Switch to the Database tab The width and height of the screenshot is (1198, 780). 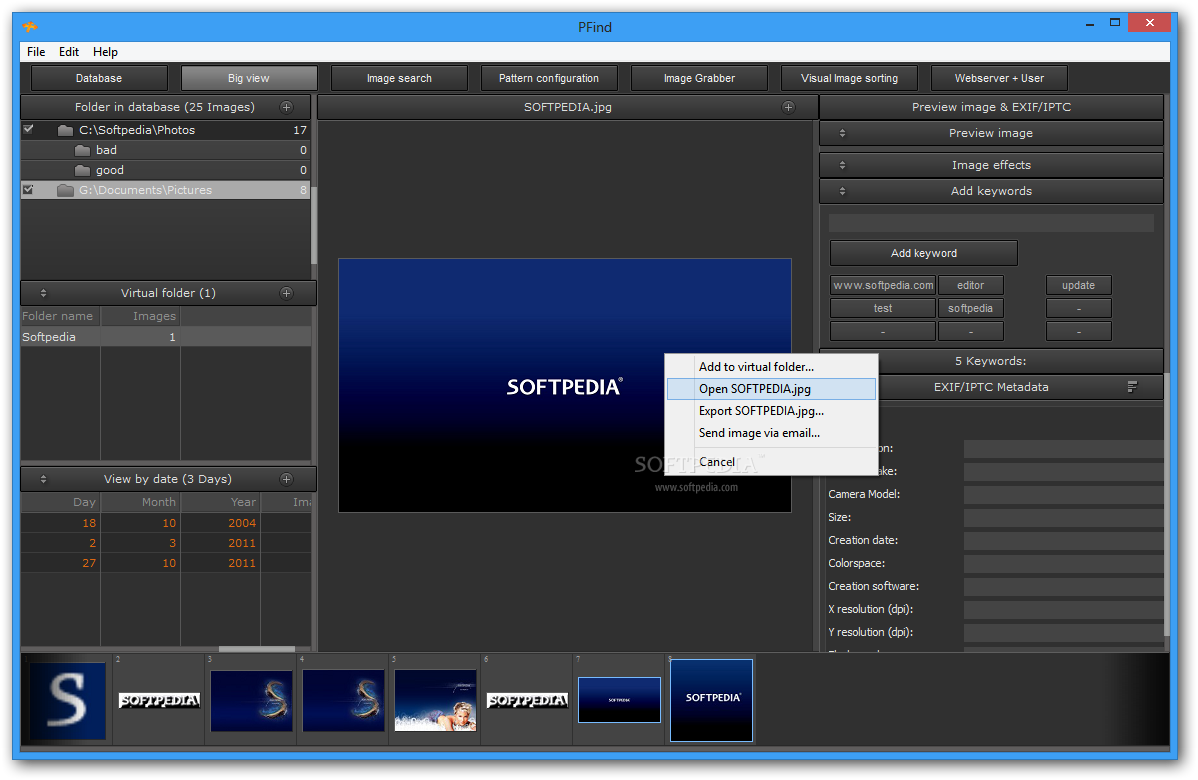click(99, 78)
